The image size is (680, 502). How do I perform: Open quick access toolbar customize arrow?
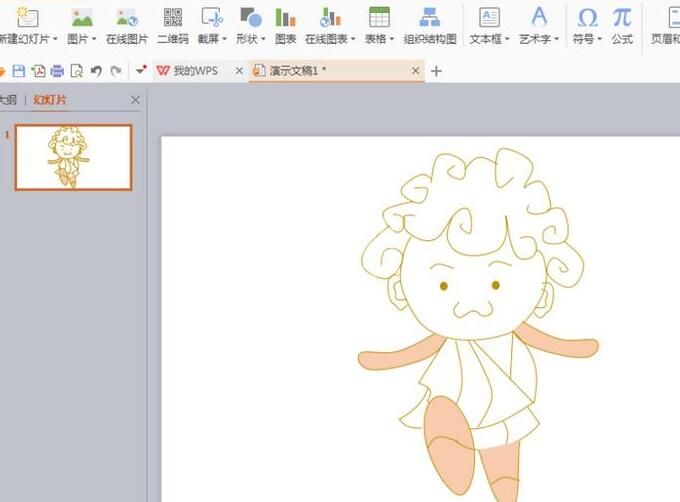tap(141, 69)
